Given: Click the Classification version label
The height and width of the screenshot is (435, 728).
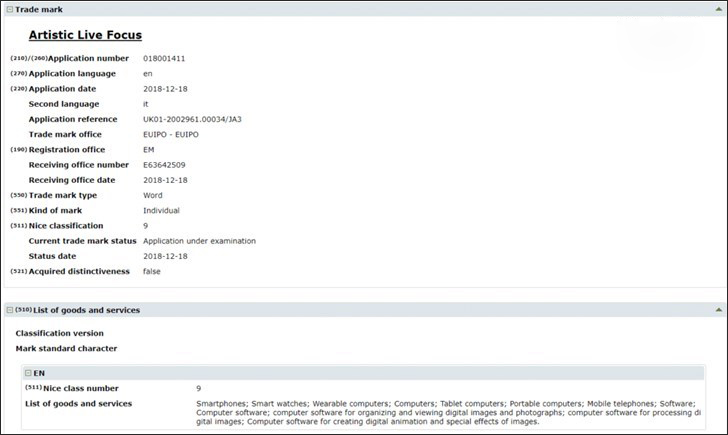Looking at the screenshot, I should coord(59,333).
